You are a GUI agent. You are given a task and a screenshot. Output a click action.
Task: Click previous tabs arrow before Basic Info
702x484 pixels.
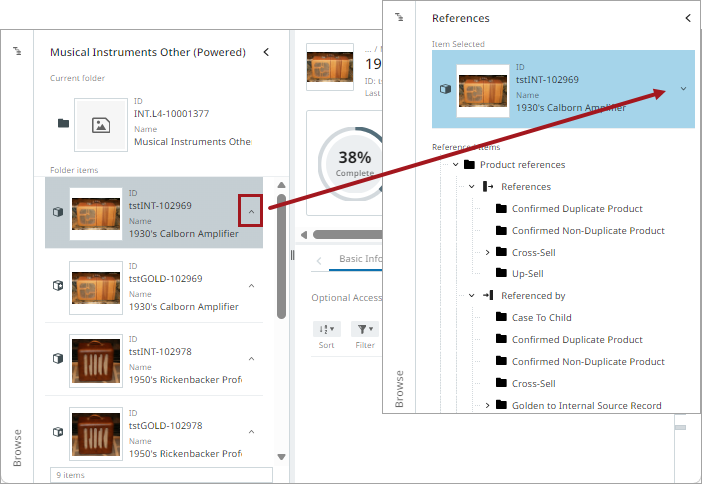tap(319, 261)
